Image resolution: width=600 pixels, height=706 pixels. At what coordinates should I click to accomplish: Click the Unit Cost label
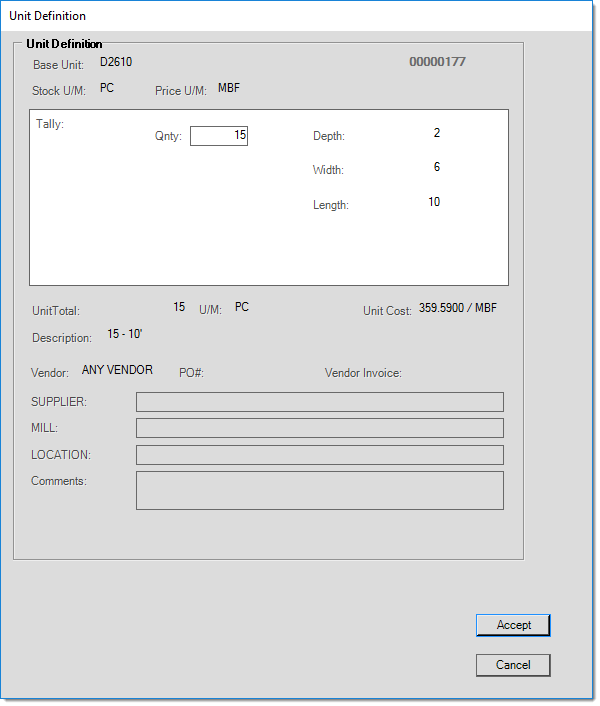(x=387, y=311)
